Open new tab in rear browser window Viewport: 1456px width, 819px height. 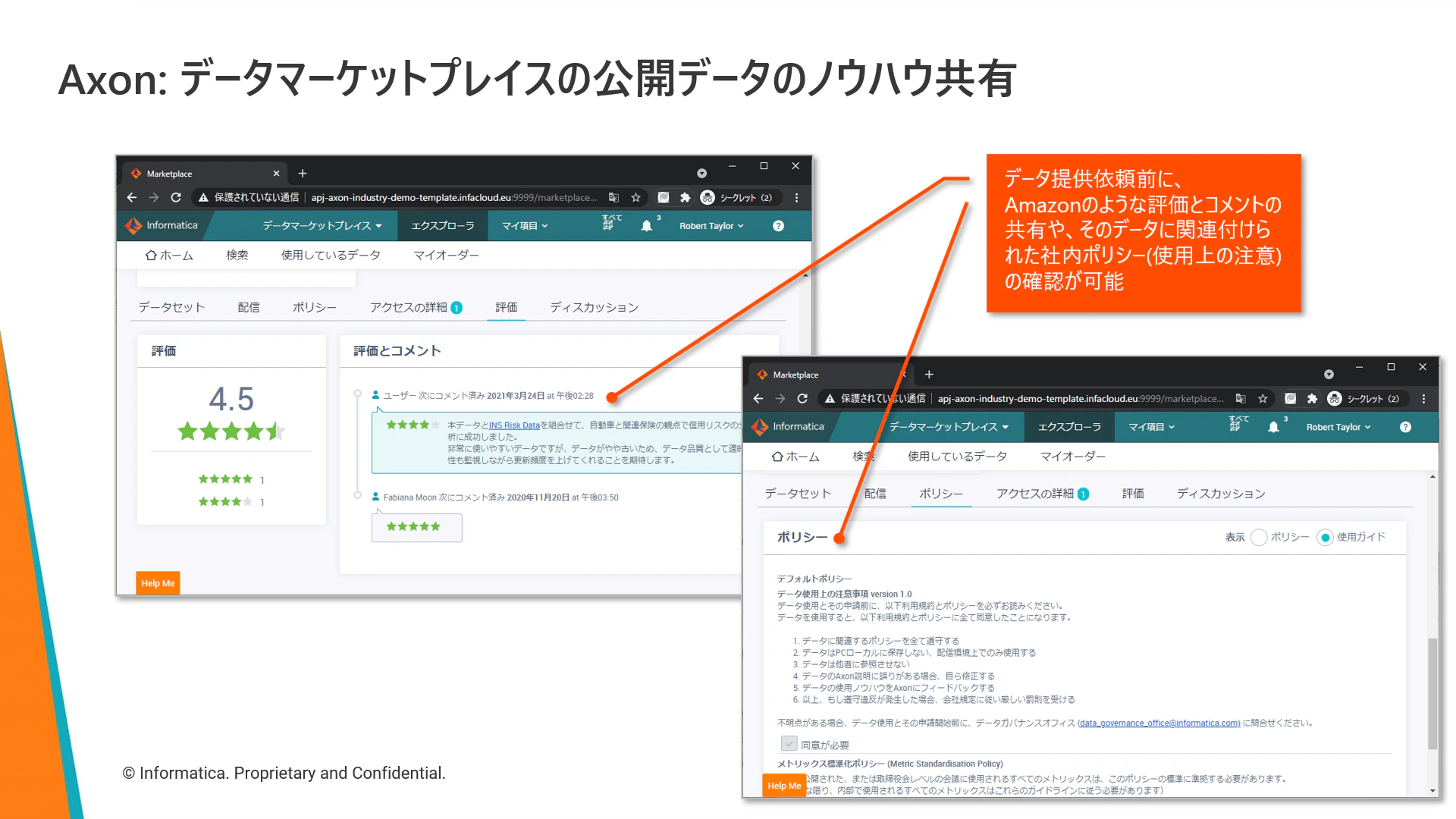click(x=303, y=174)
